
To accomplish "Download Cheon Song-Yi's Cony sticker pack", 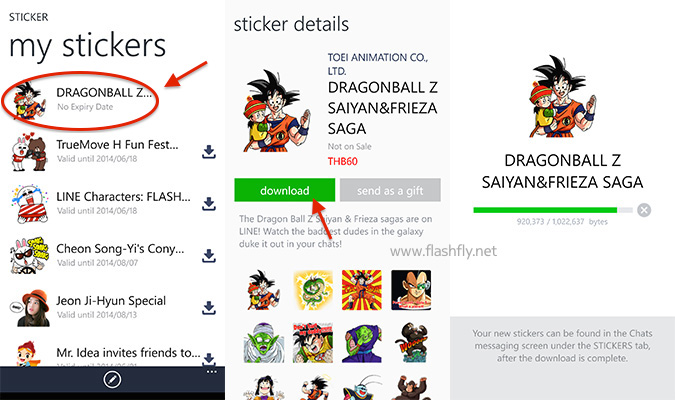I will (209, 255).
